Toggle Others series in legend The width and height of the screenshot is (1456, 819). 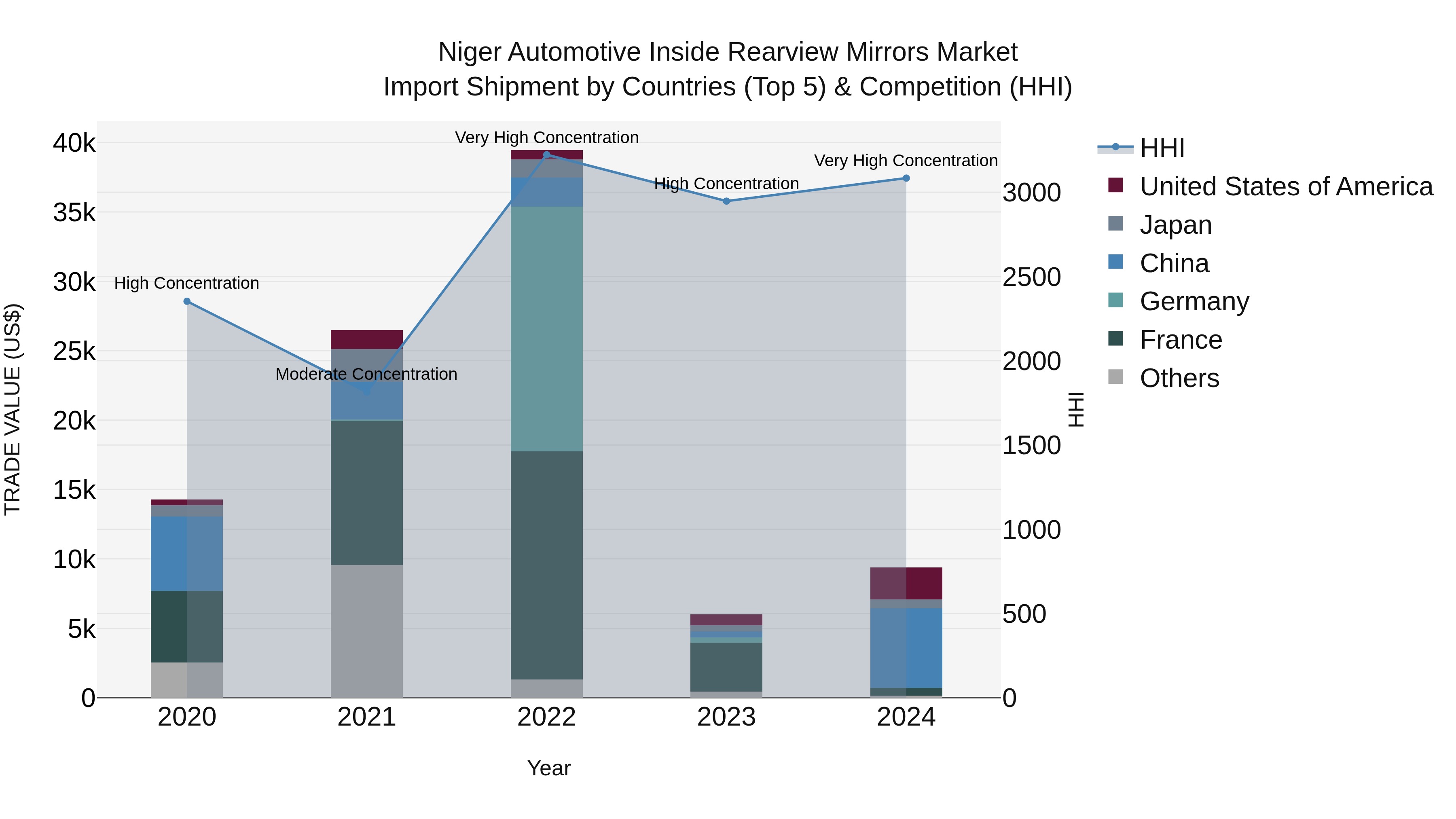(1164, 378)
